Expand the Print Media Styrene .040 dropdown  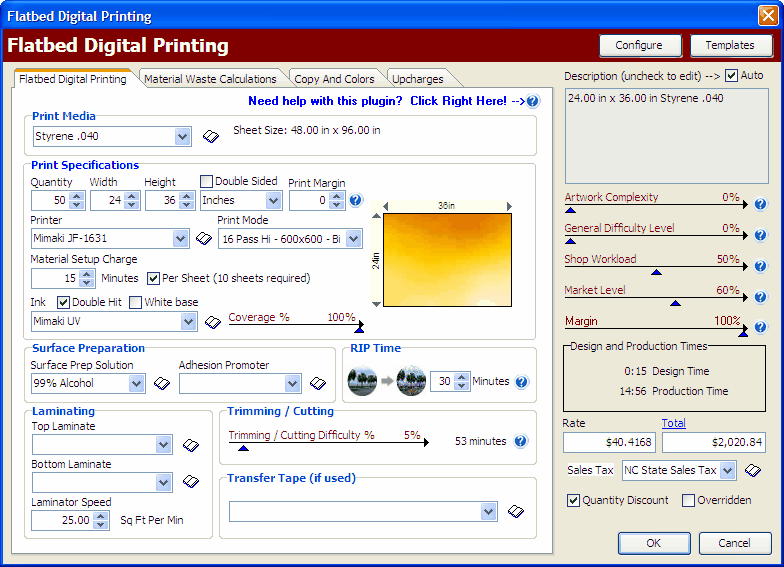(182, 136)
